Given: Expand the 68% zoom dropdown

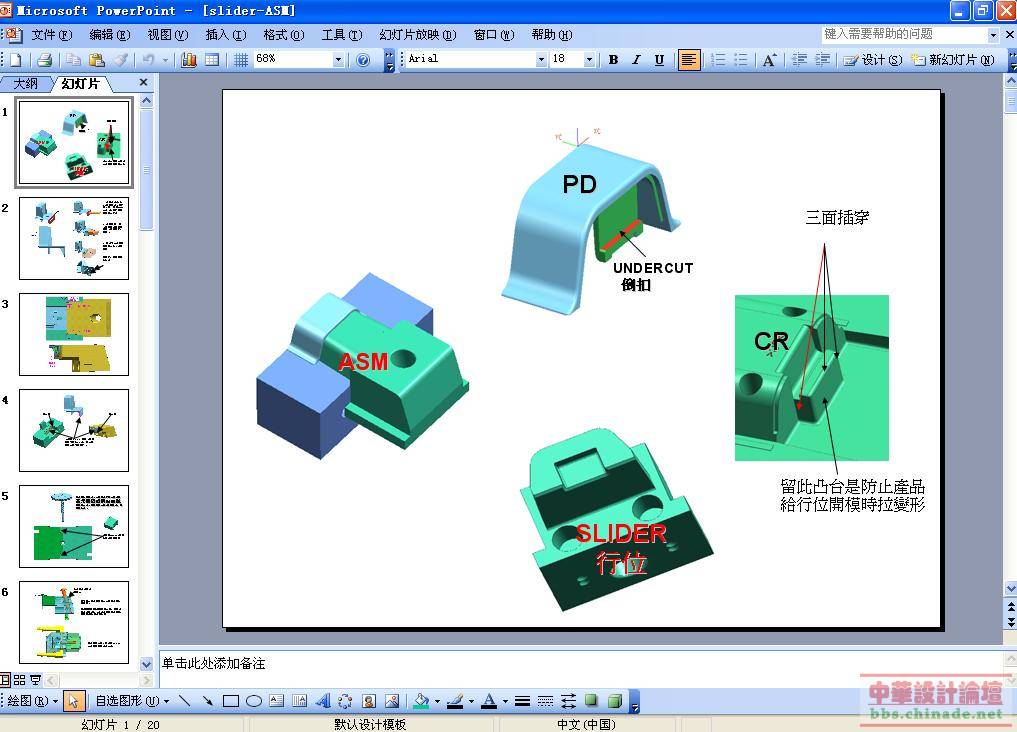Looking at the screenshot, I should (338, 60).
